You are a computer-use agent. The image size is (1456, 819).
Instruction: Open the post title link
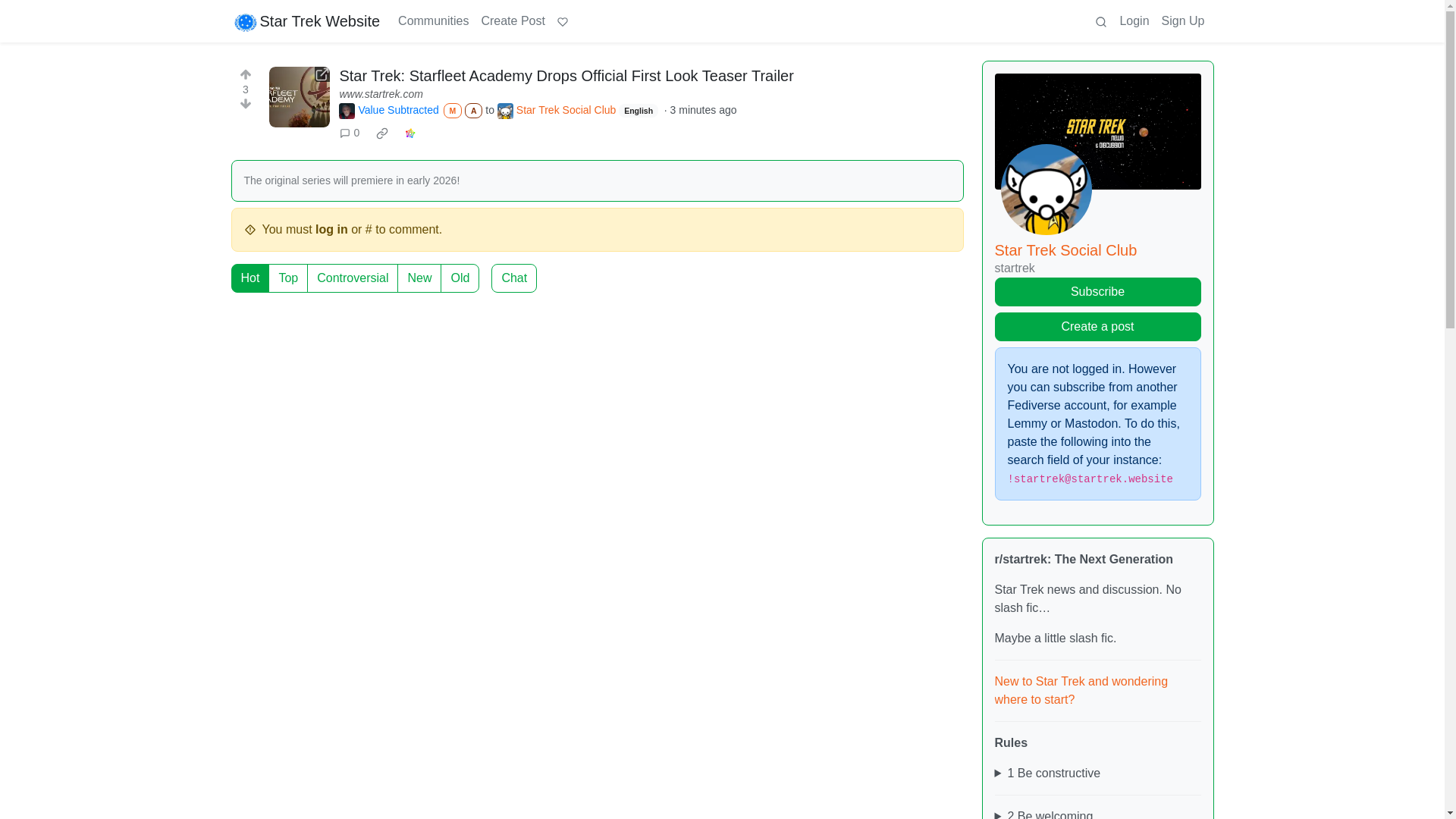566,76
